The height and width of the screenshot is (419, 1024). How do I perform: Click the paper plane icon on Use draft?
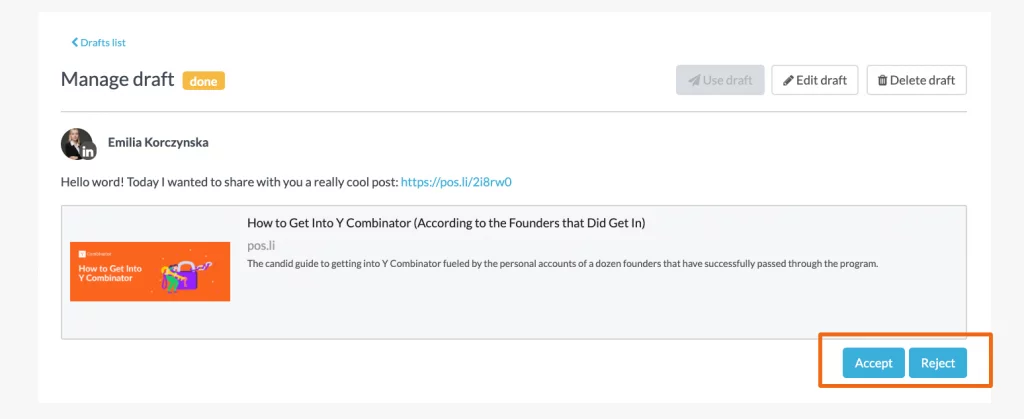[x=694, y=80]
